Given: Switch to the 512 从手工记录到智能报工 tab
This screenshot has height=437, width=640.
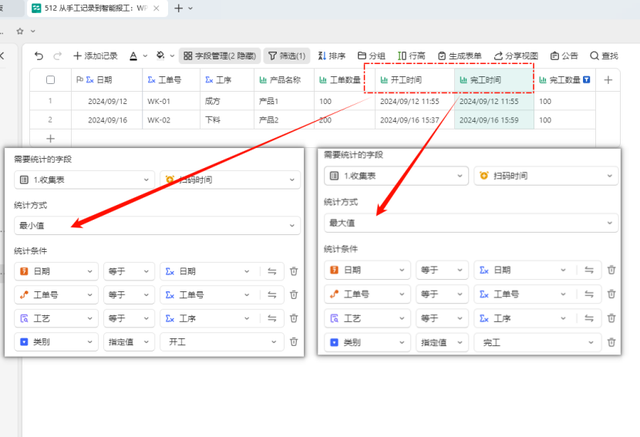Looking at the screenshot, I should [x=96, y=8].
